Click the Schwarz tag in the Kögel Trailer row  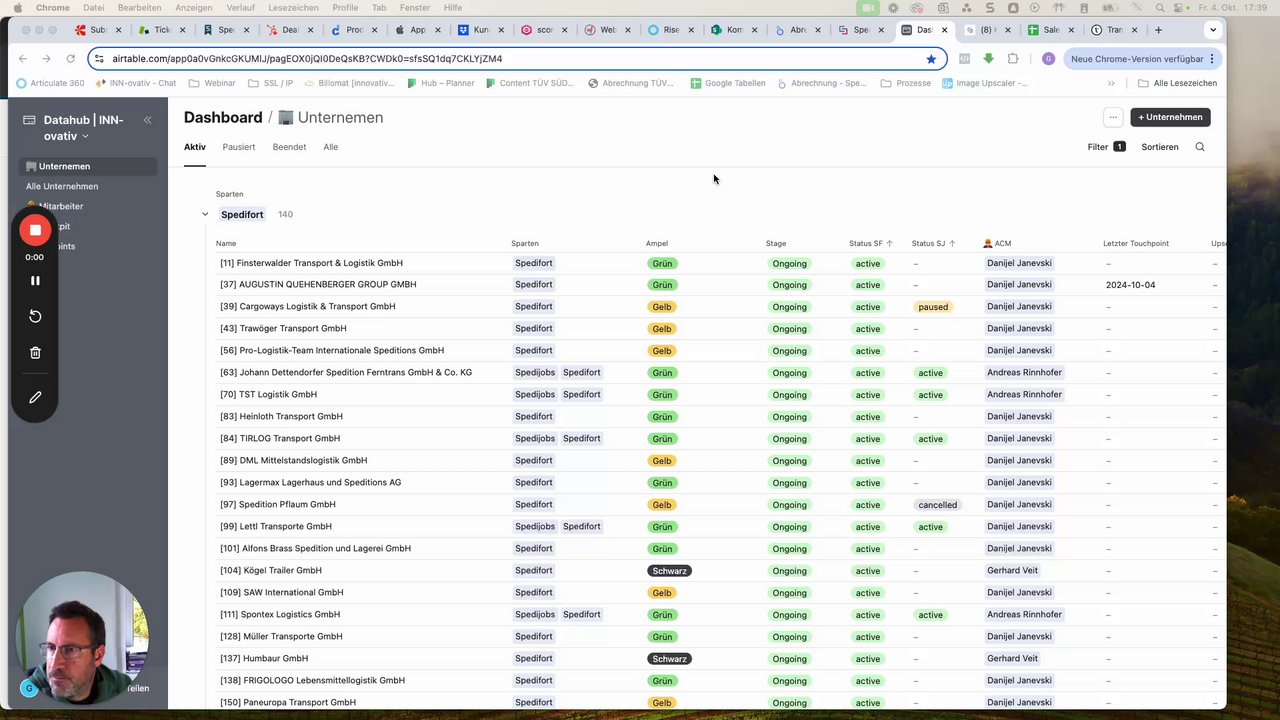[x=669, y=571]
